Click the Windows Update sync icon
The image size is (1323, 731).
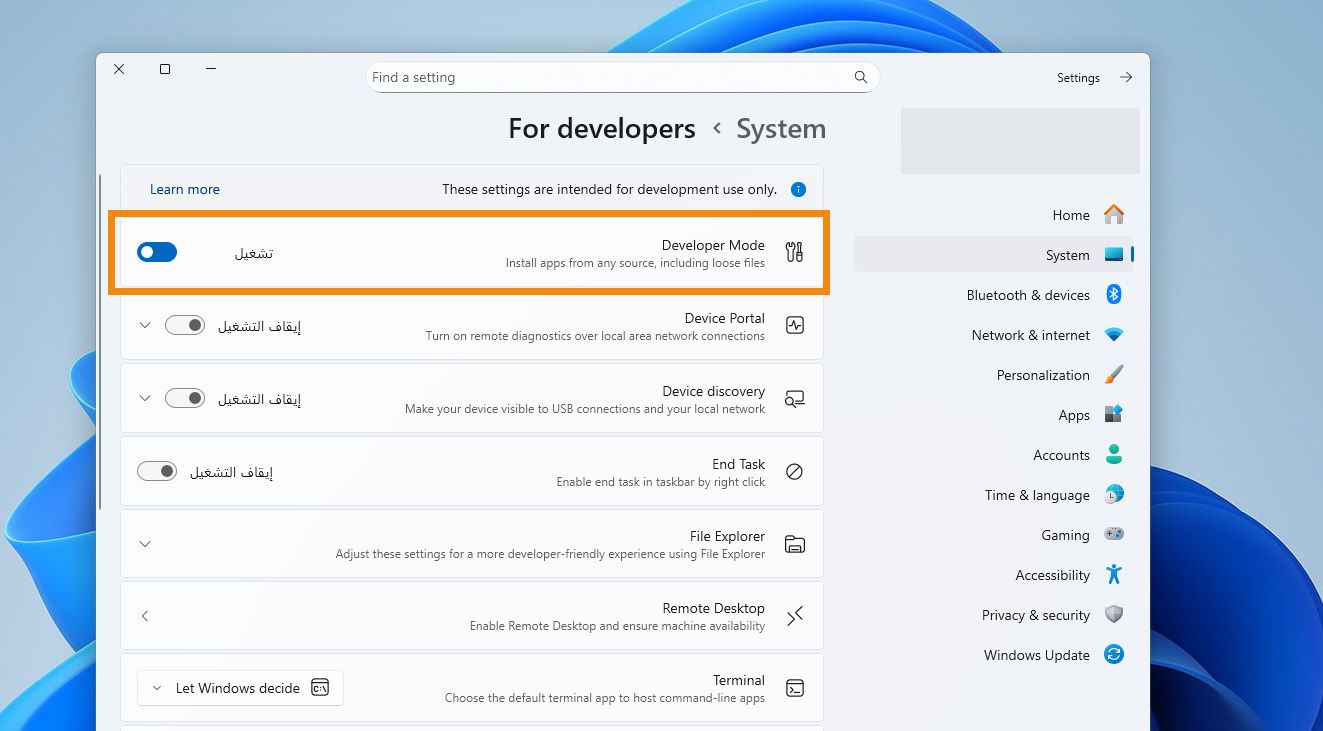click(x=1114, y=655)
